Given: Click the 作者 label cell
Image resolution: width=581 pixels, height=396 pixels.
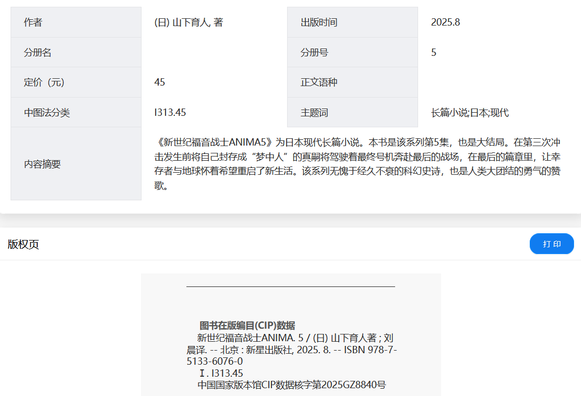Looking at the screenshot, I should (x=76, y=22).
